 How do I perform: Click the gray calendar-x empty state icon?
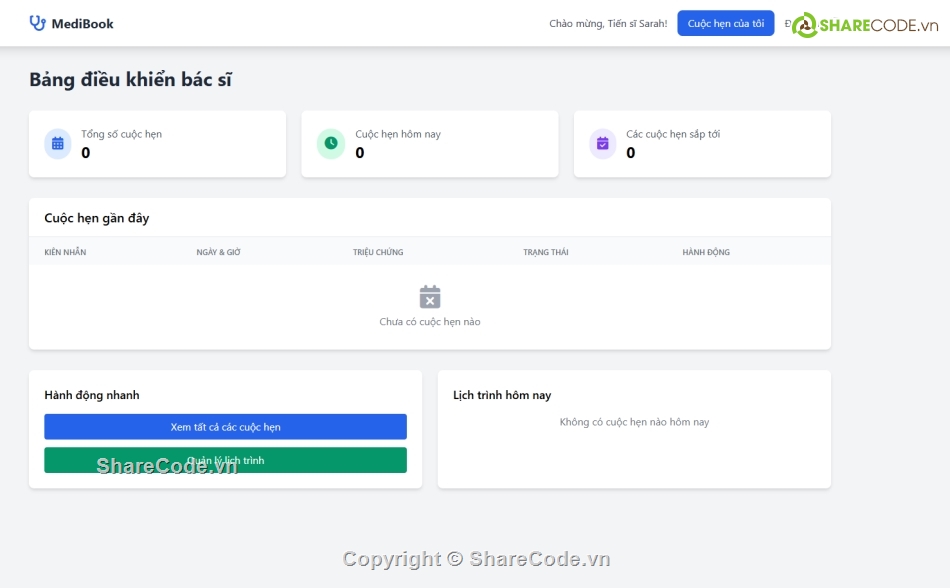[430, 297]
